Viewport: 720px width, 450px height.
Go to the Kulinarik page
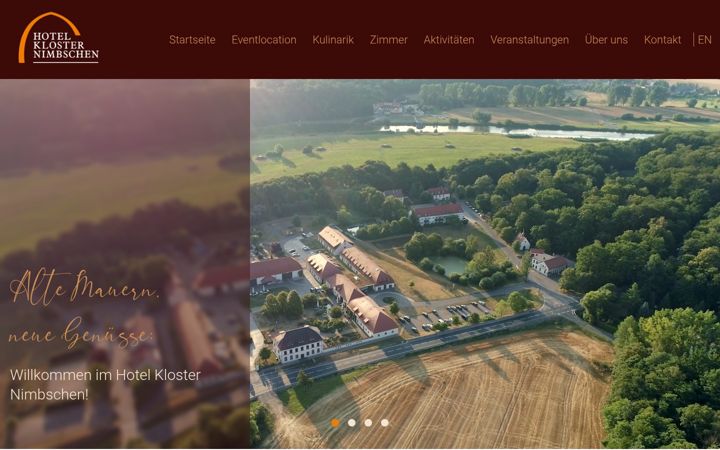pos(333,40)
